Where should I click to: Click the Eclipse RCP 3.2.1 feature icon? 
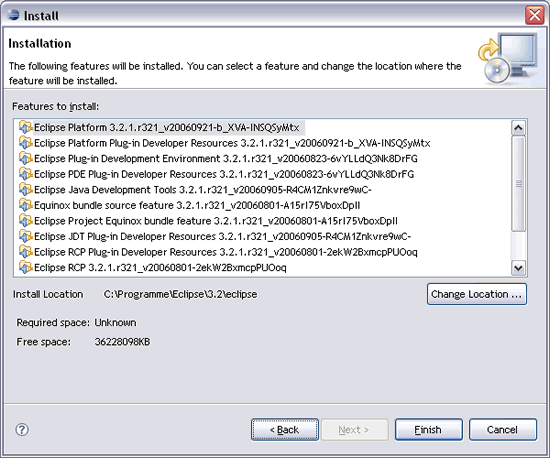pyautogui.click(x=25, y=268)
